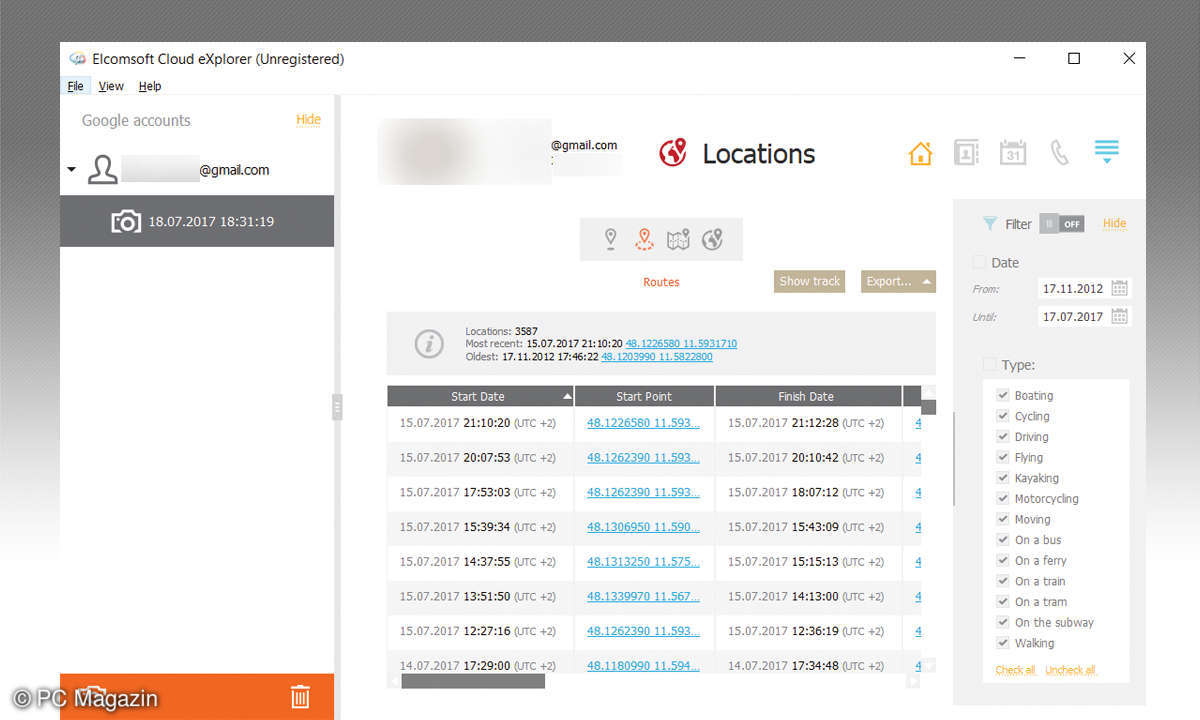1200x720 pixels.
Task: Open the Contacts icon
Action: point(966,153)
